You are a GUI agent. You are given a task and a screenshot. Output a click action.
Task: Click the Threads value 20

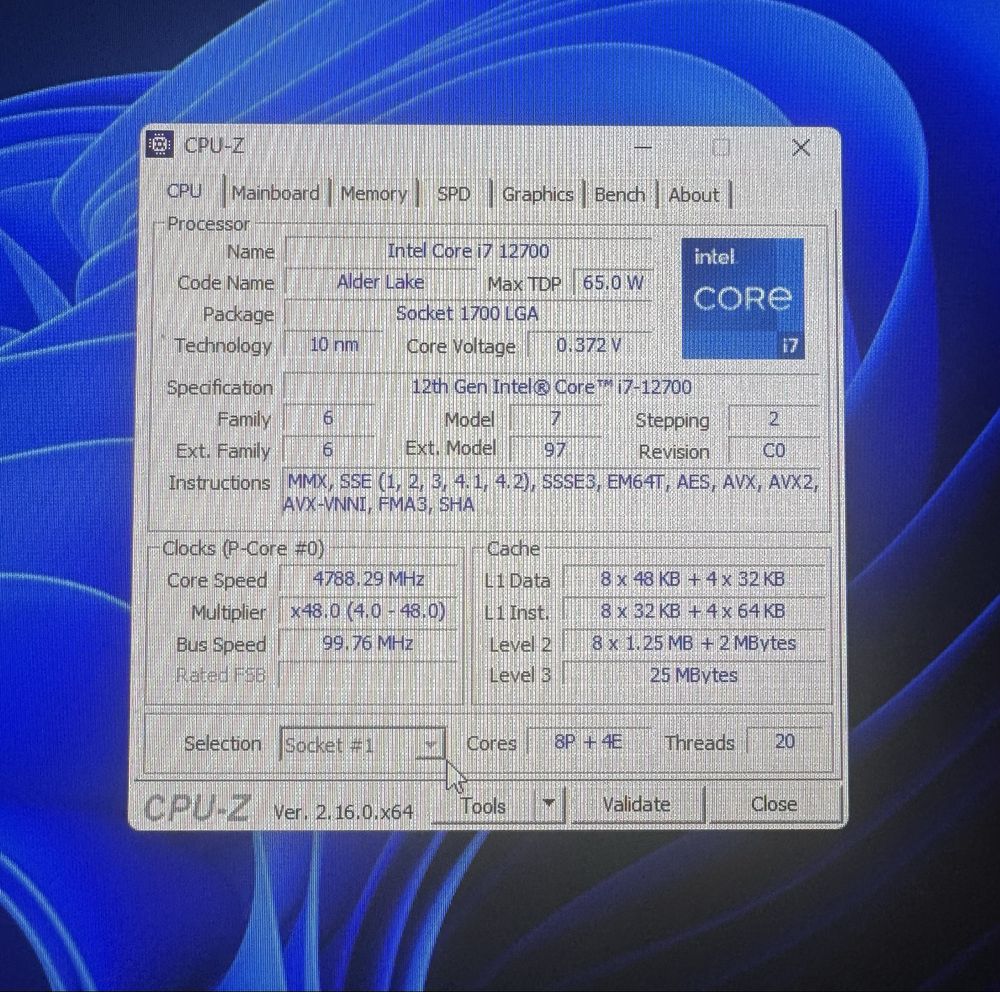pyautogui.click(x=784, y=741)
